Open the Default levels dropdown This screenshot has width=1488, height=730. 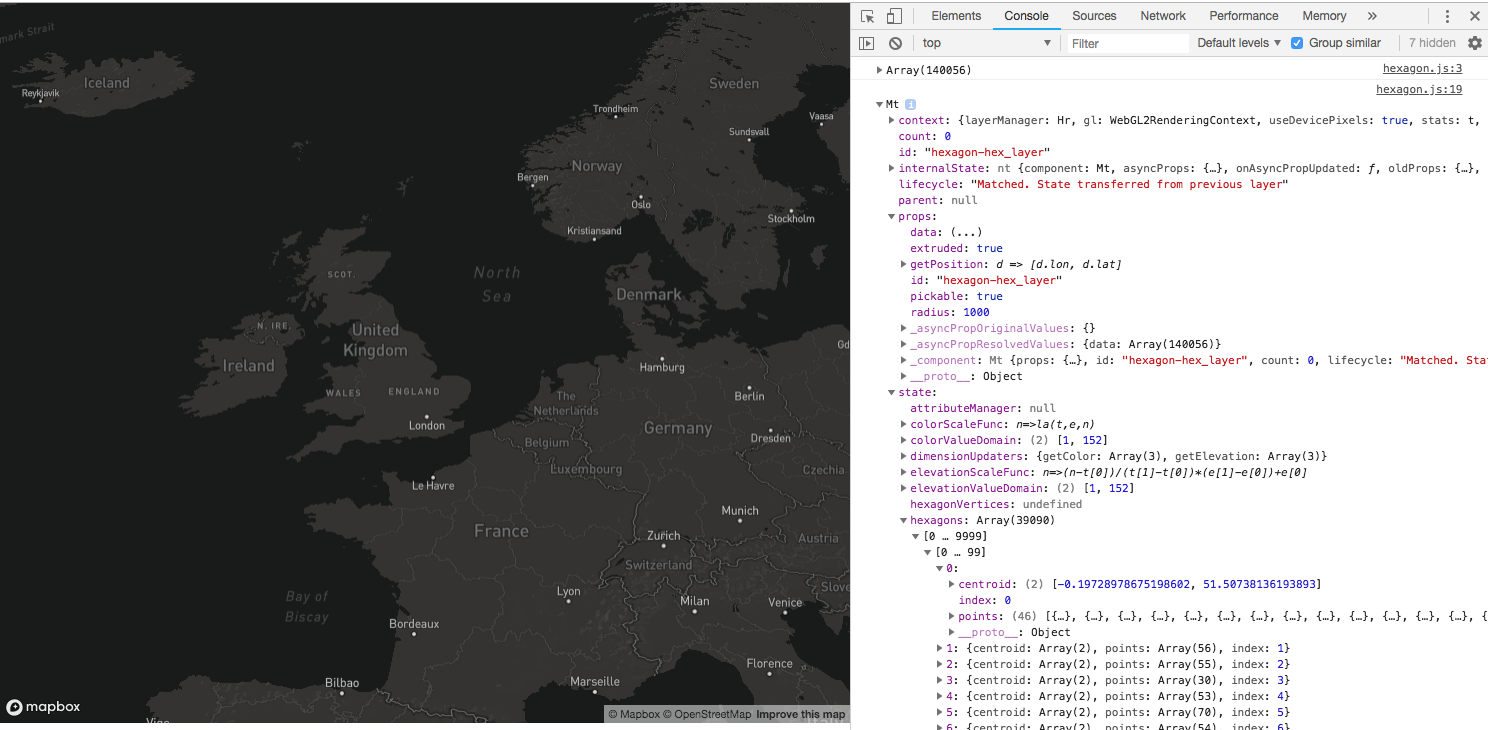1239,43
